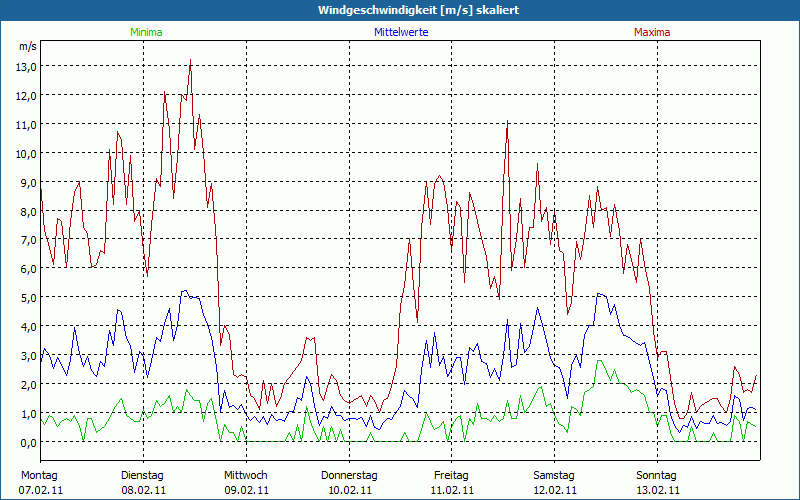This screenshot has width=800, height=500.
Task: Select the green 'Minima' legend label
Action: click(x=146, y=32)
